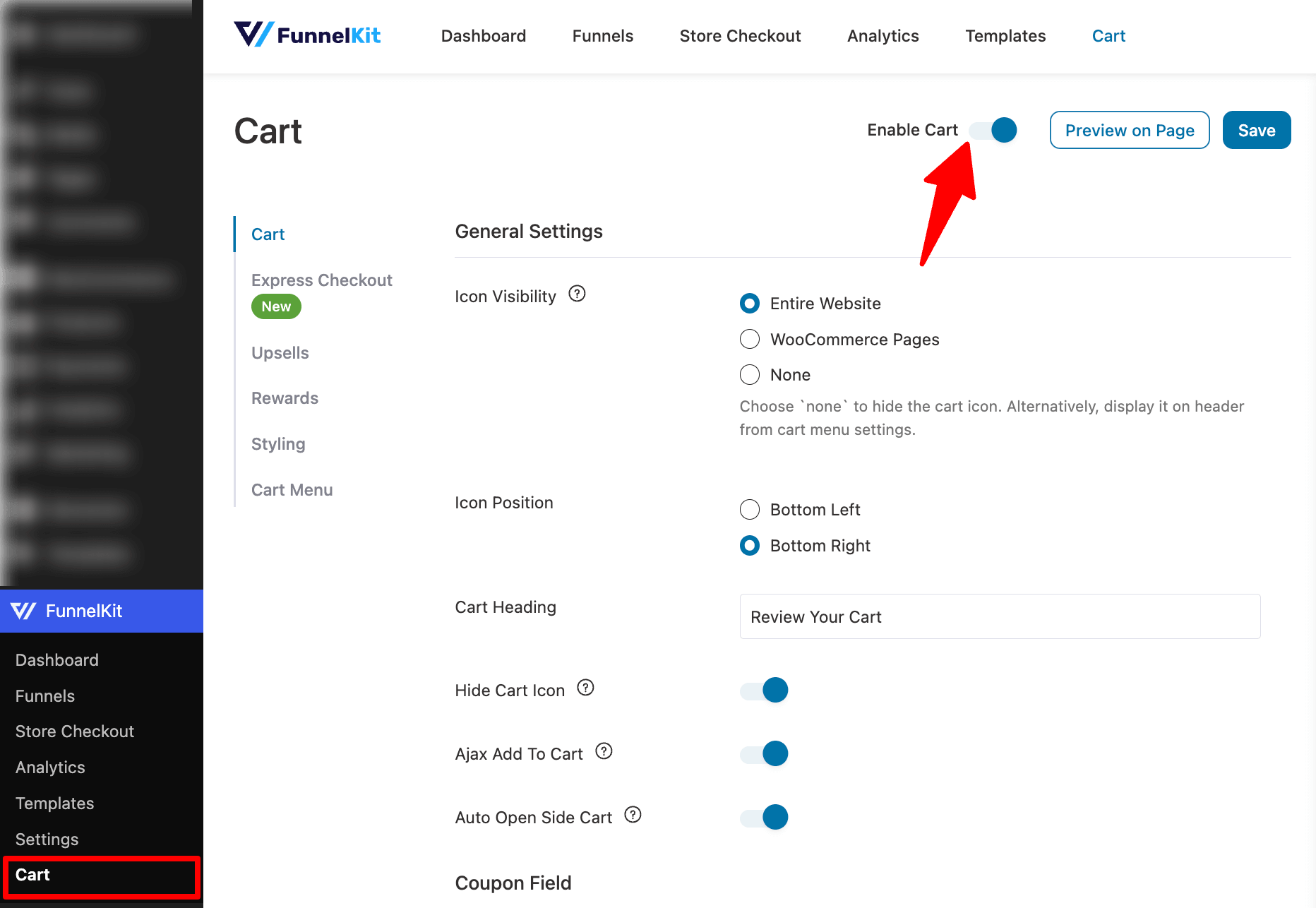Select Cart in top navigation
1316x908 pixels.
click(1108, 36)
